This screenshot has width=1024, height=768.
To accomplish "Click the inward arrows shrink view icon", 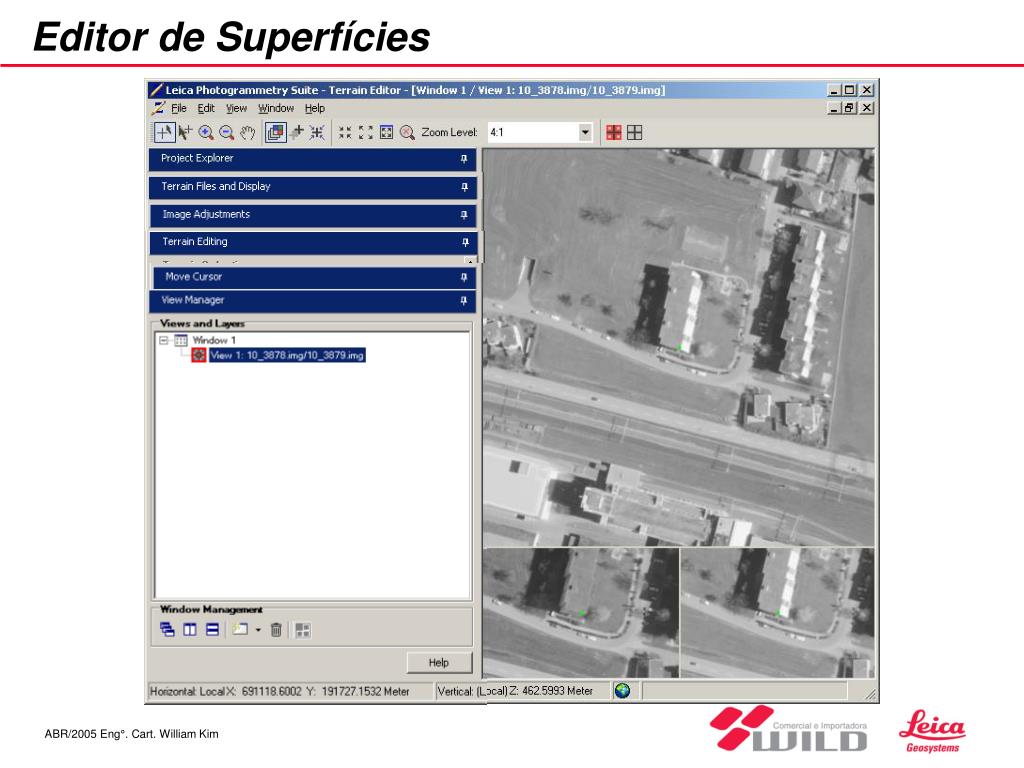I will [345, 133].
